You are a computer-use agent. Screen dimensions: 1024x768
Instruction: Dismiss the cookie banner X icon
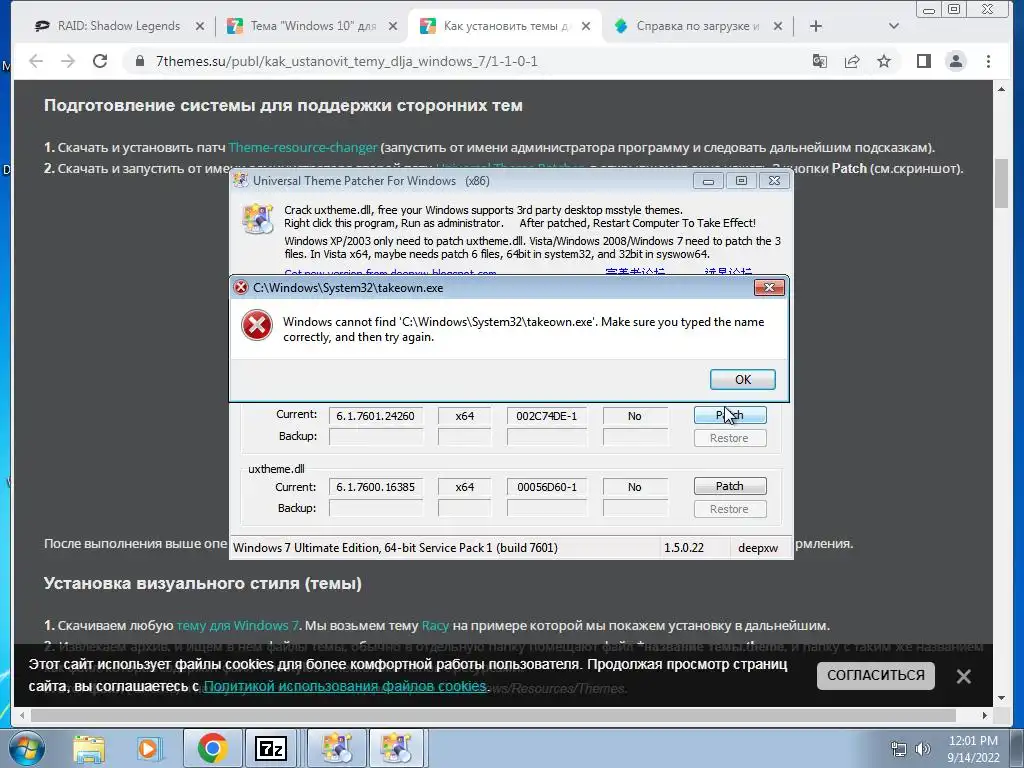pyautogui.click(x=963, y=677)
